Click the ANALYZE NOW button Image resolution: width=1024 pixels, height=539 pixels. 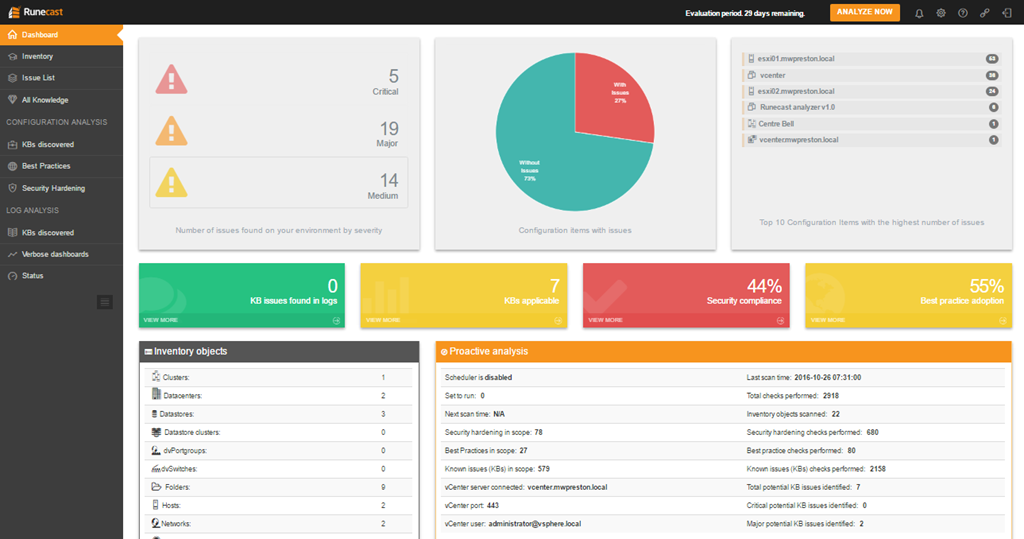tap(865, 12)
